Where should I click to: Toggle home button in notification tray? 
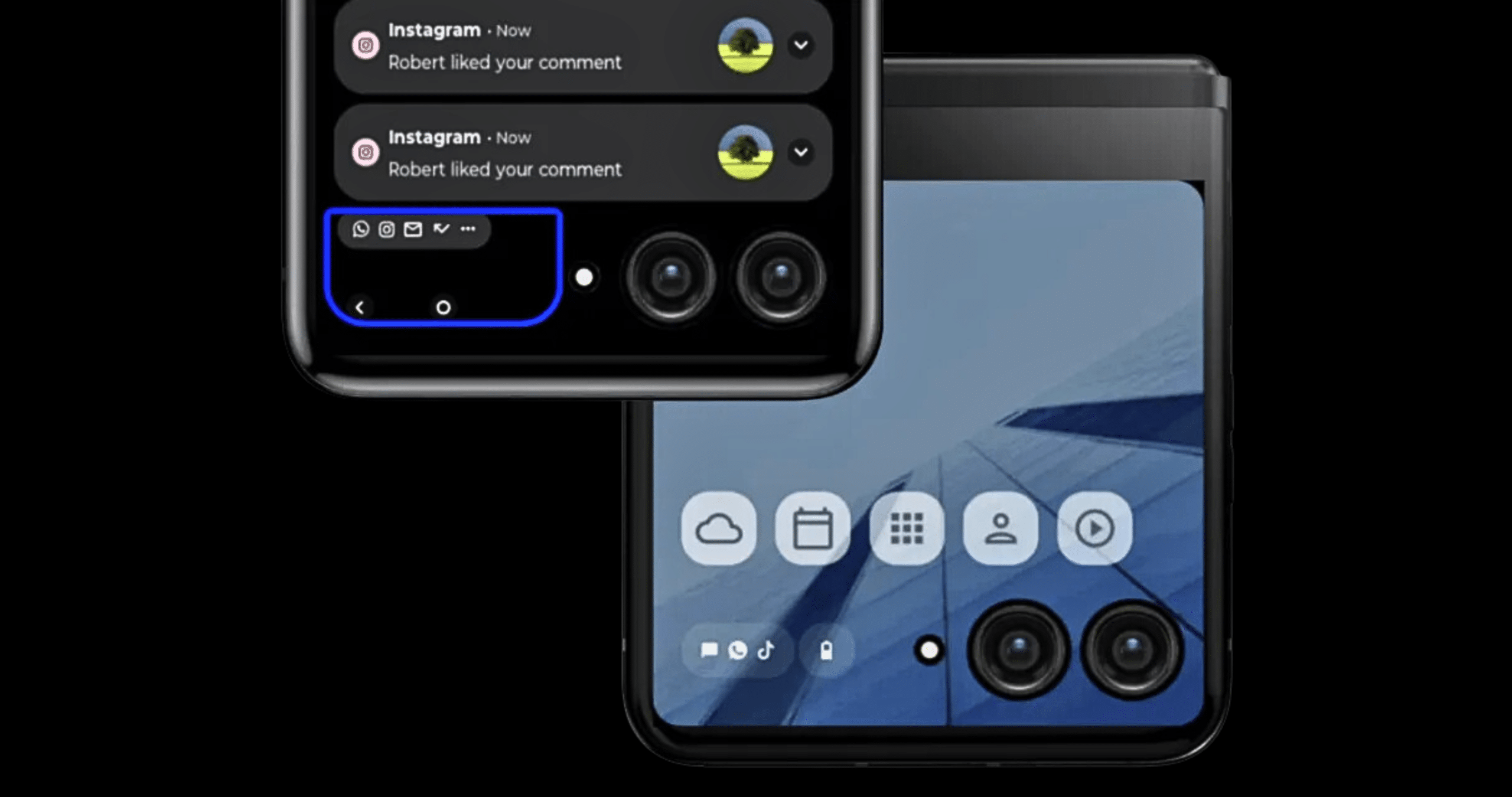(x=444, y=307)
